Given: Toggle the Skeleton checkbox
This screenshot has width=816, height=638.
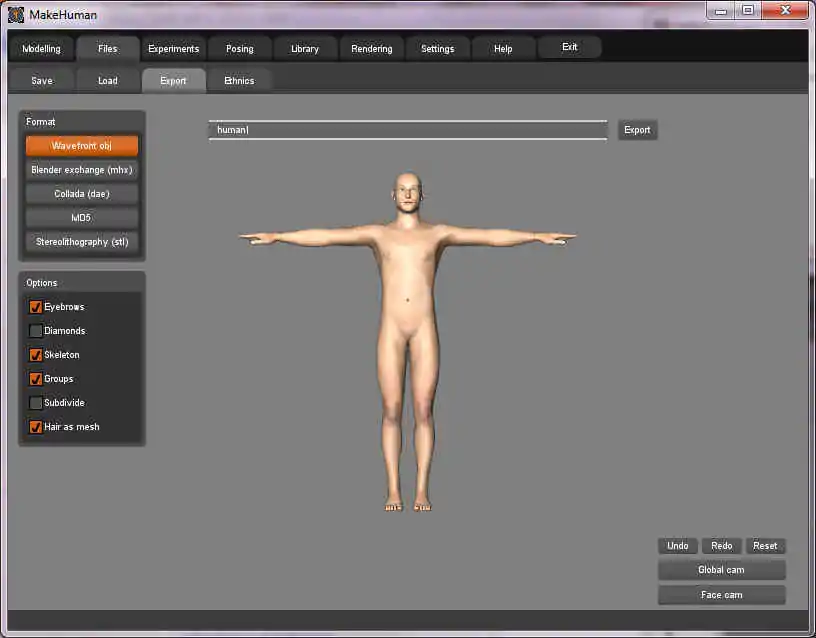Looking at the screenshot, I should (36, 355).
